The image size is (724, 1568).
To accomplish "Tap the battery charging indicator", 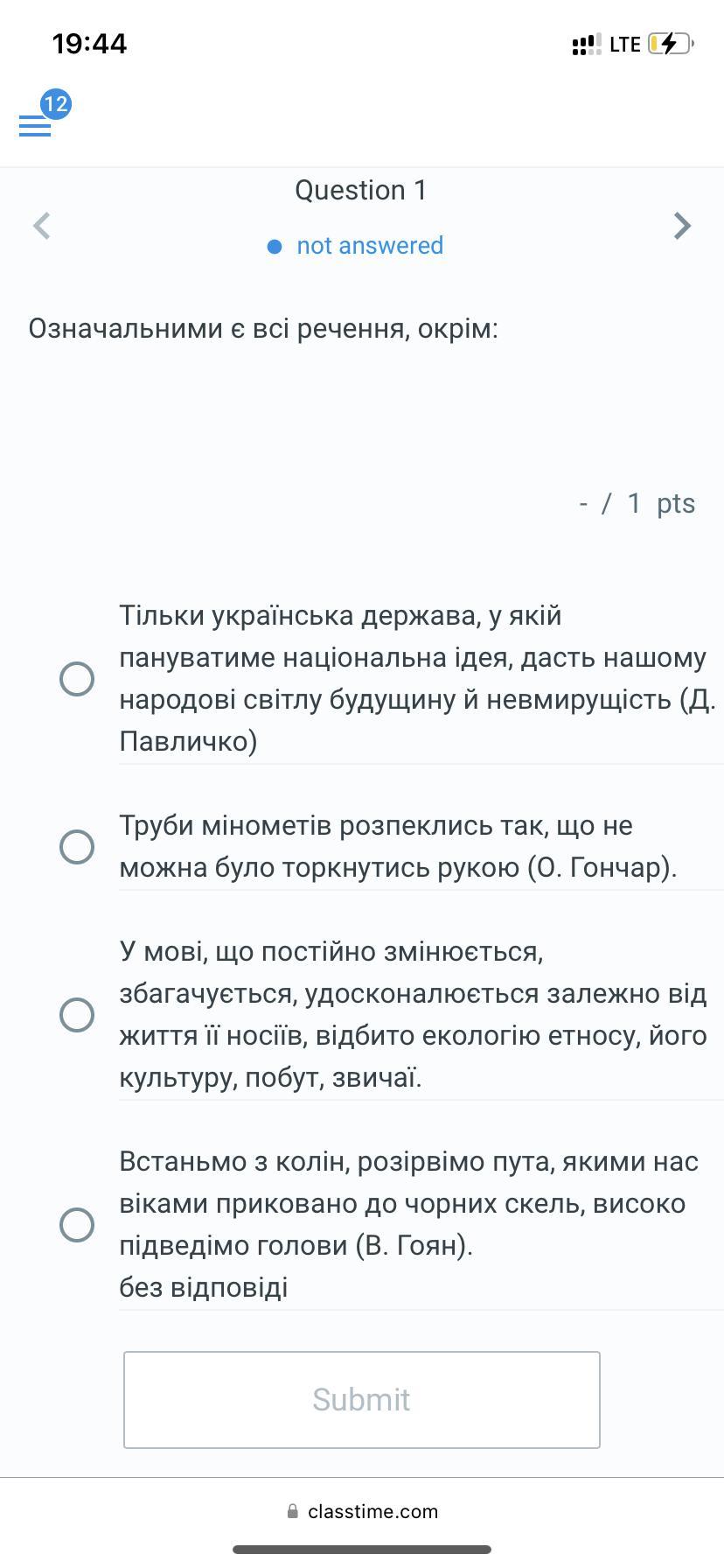I will pyautogui.click(x=670, y=44).
